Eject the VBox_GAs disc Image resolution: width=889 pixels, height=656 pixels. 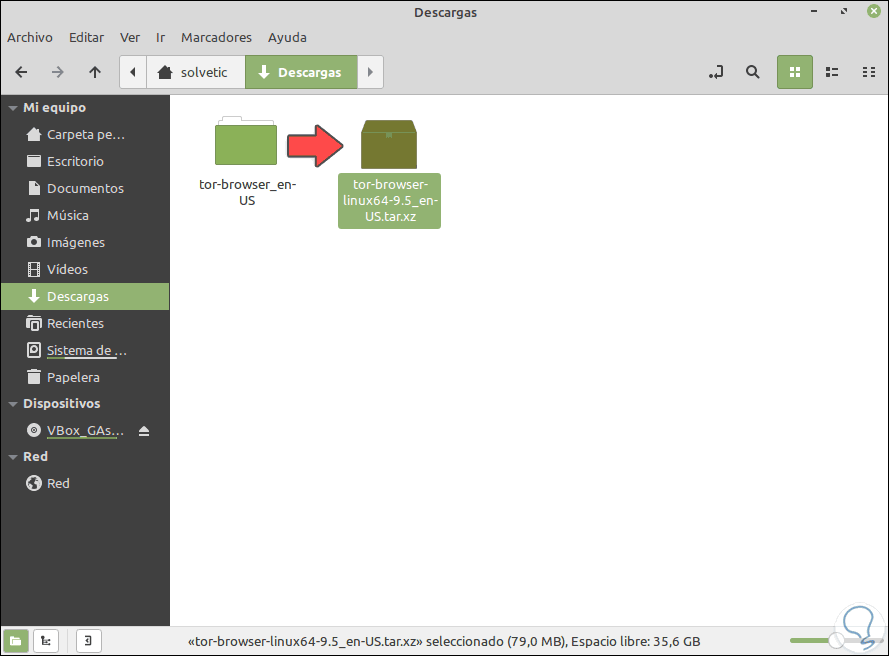point(144,431)
